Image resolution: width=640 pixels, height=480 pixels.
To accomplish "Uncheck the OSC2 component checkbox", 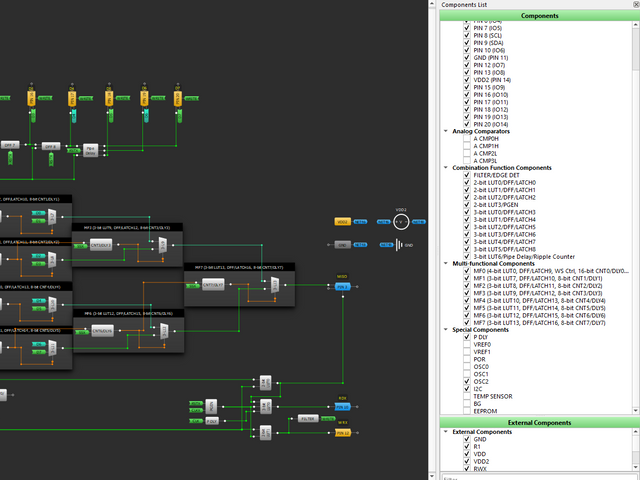I will point(467,381).
